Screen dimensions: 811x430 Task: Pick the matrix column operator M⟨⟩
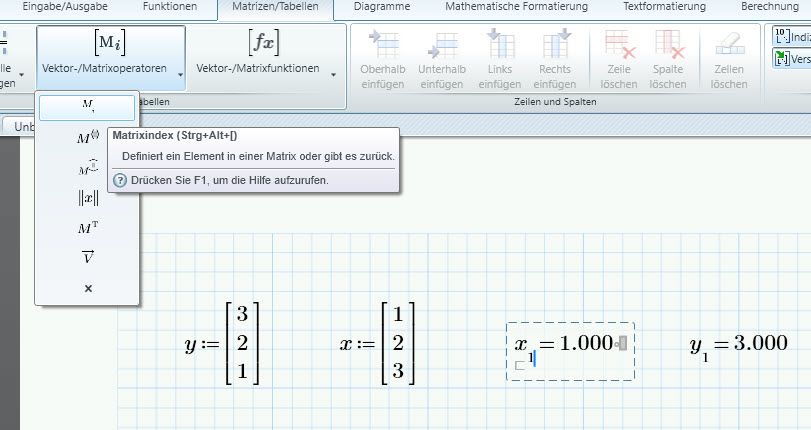87,137
